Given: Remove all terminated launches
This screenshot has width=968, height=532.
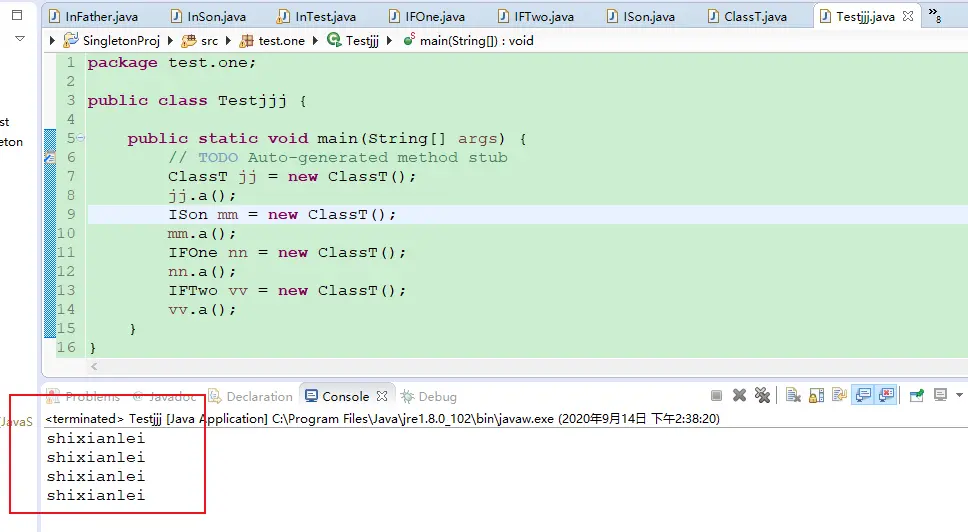Looking at the screenshot, I should coord(762,396).
